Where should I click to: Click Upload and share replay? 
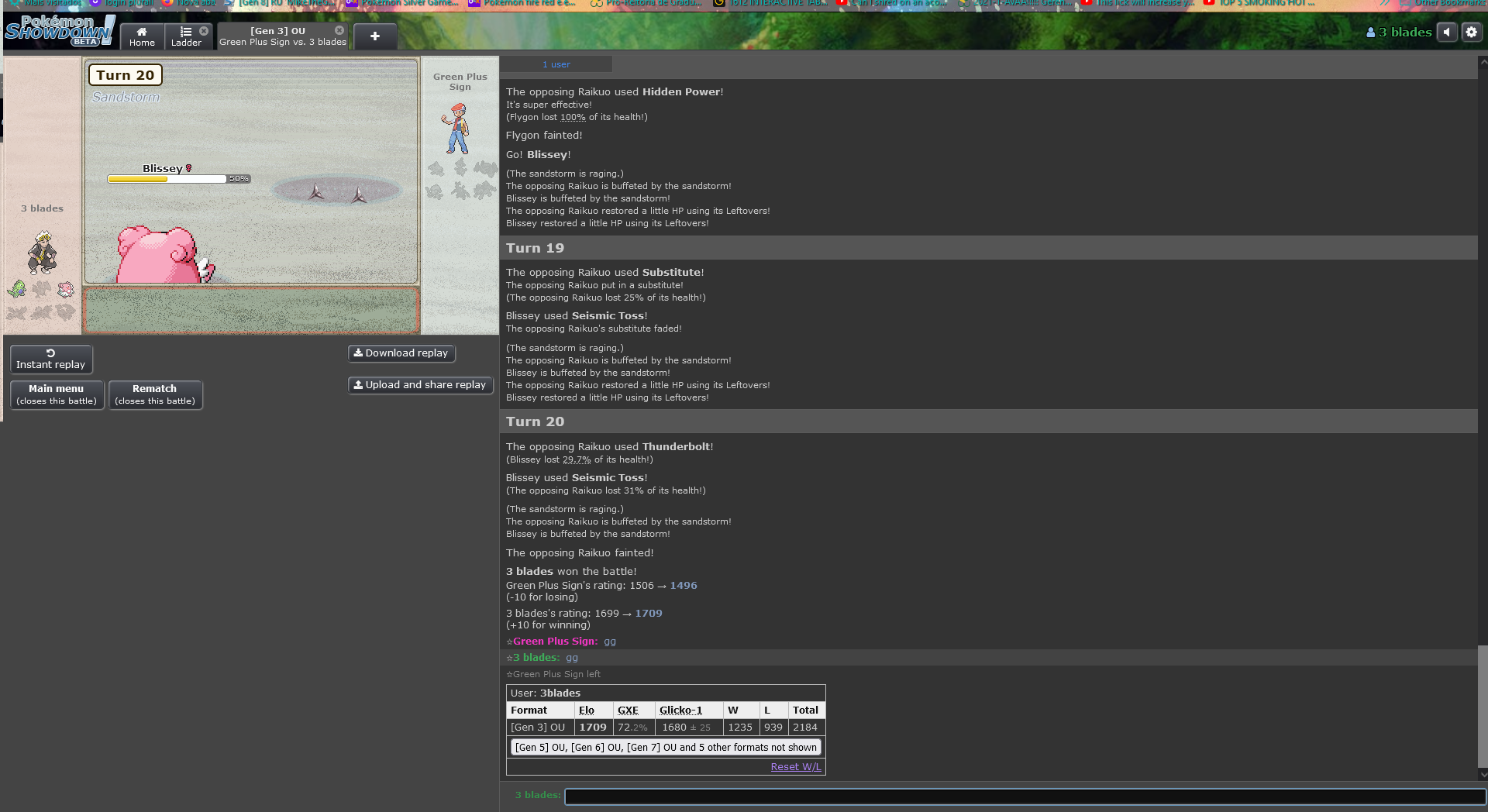point(420,385)
